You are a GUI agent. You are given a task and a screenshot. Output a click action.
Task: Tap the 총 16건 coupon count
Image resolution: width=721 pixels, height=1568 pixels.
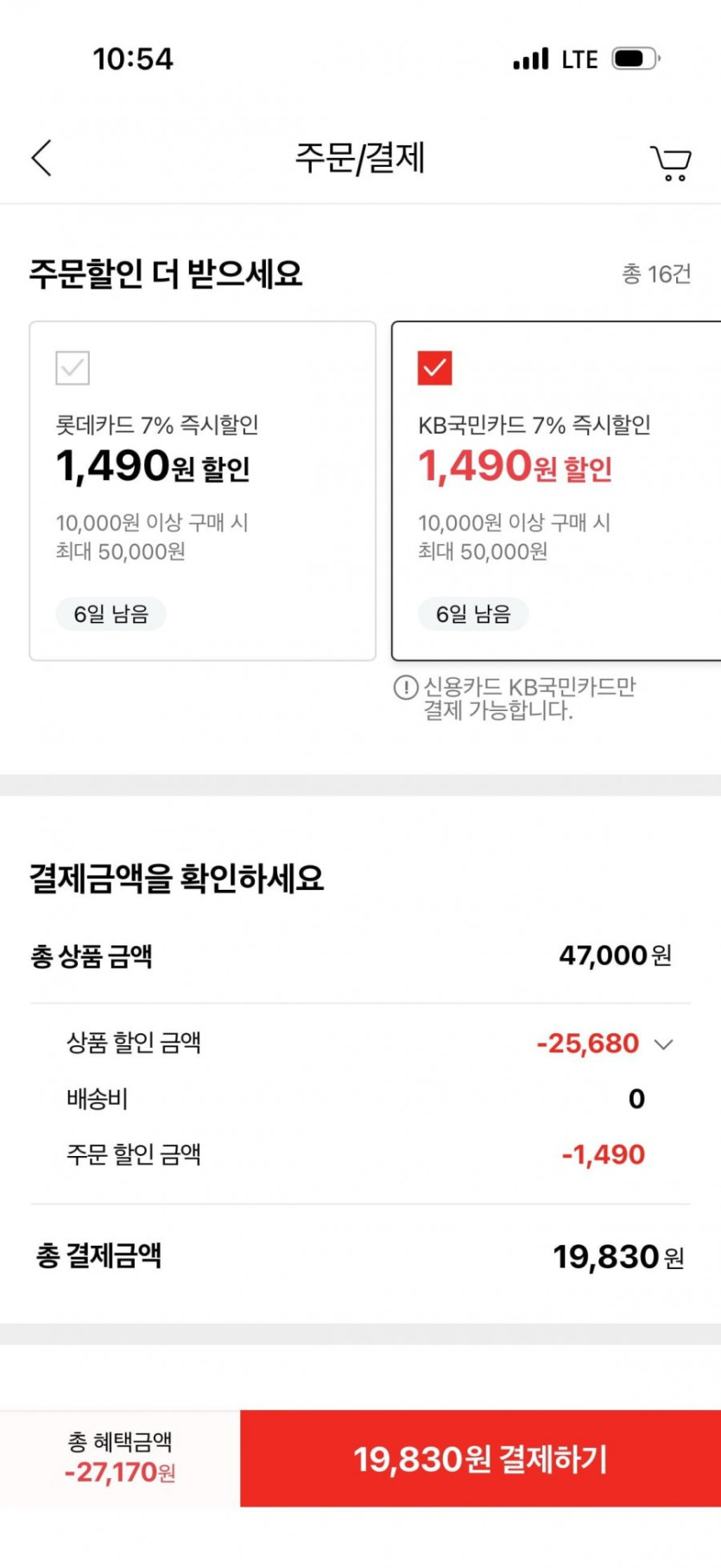656,274
